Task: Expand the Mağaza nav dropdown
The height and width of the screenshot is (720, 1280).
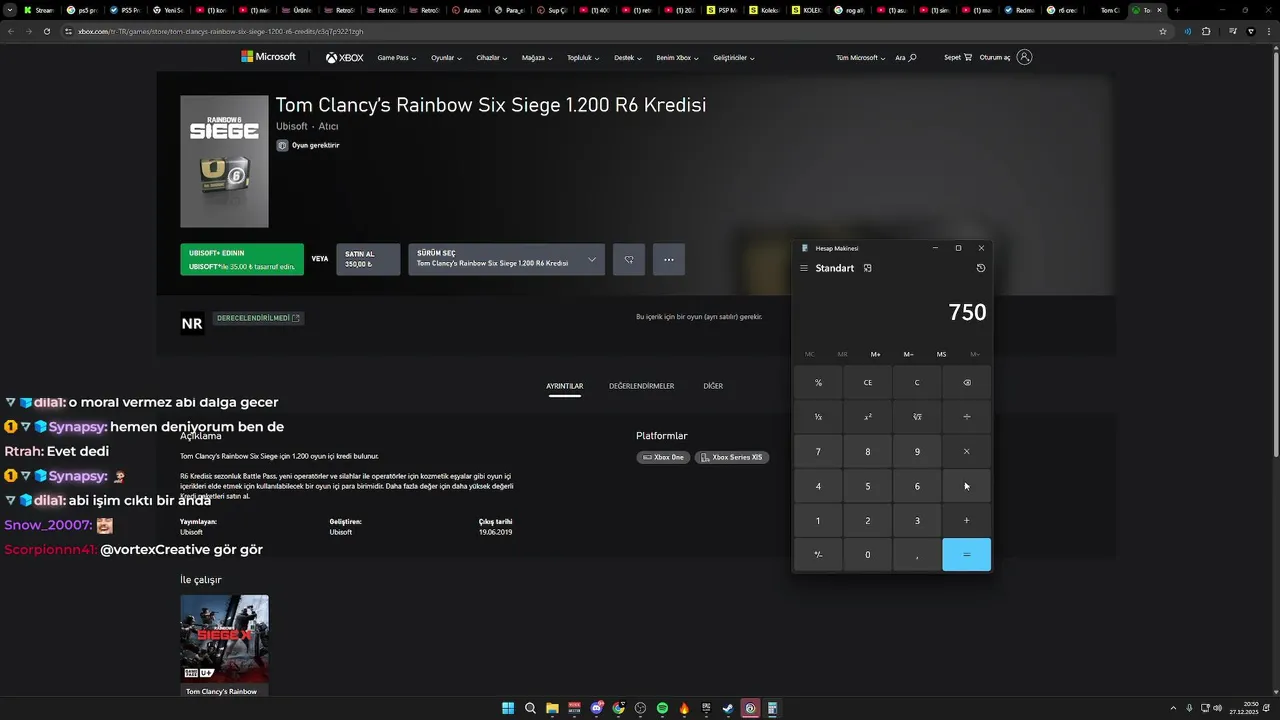Action: [x=536, y=58]
